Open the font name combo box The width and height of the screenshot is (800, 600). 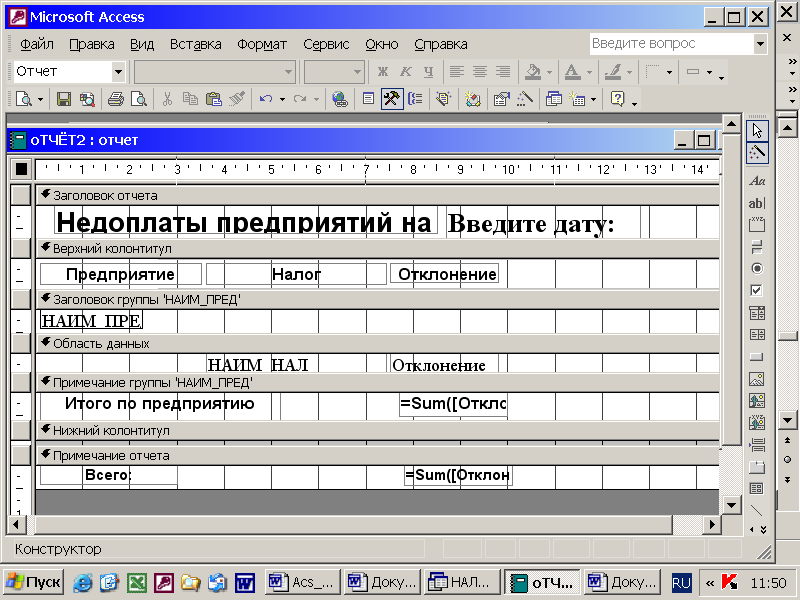coord(215,72)
